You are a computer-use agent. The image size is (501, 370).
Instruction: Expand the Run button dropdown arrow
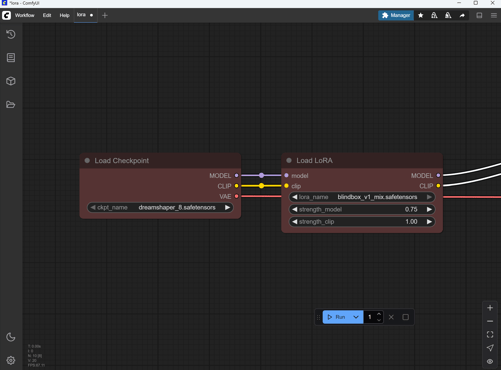point(356,317)
